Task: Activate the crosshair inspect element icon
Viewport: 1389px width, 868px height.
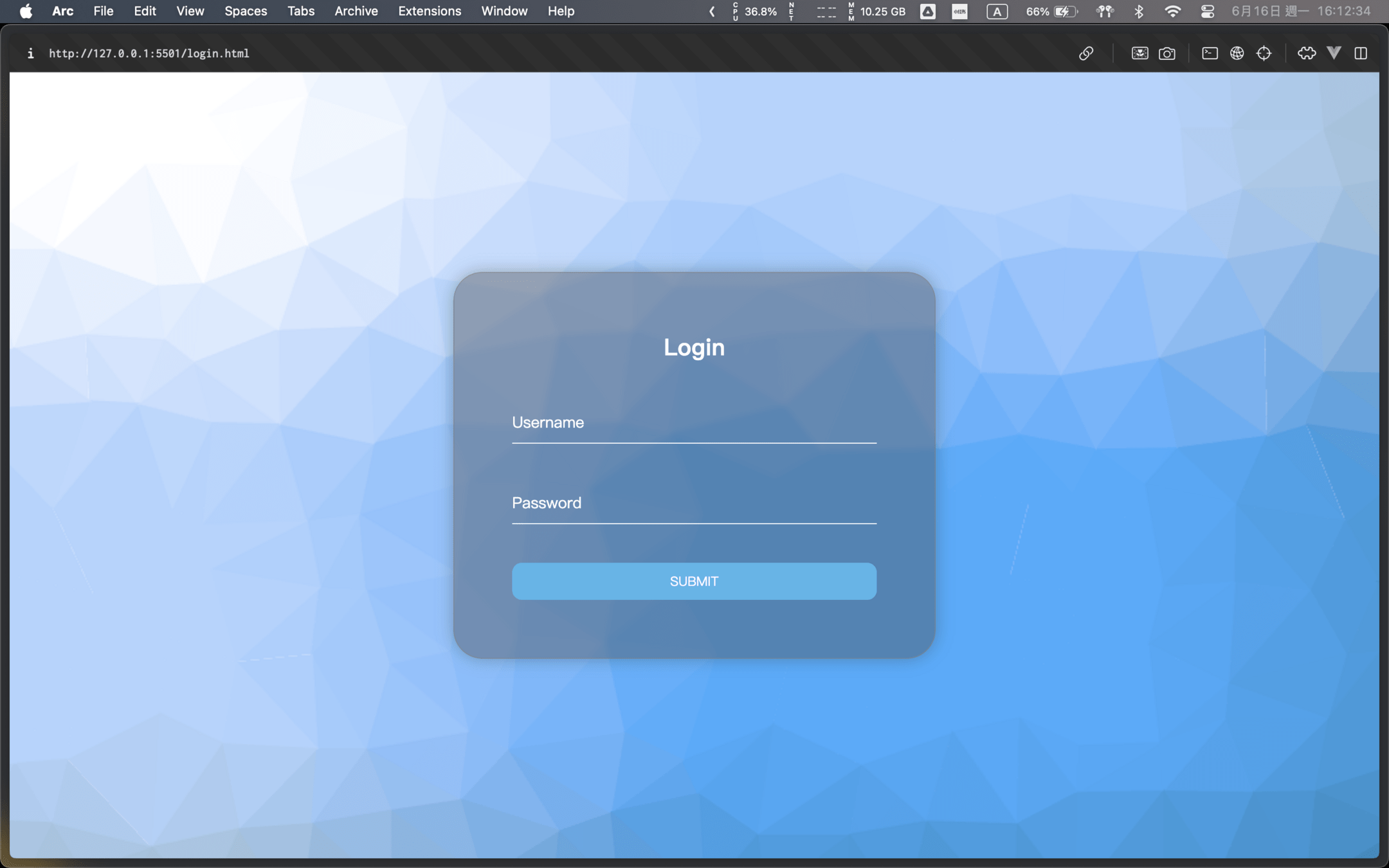Action: click(x=1264, y=53)
